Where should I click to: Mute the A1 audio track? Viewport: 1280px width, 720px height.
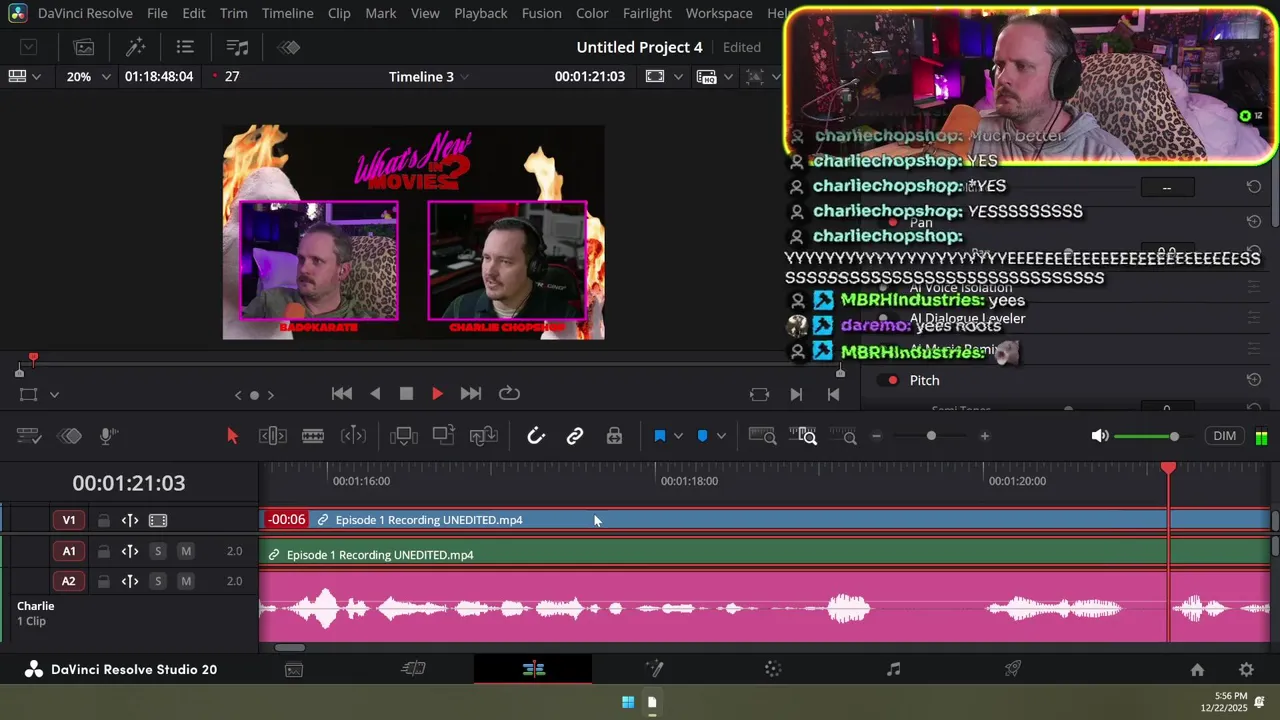click(186, 551)
